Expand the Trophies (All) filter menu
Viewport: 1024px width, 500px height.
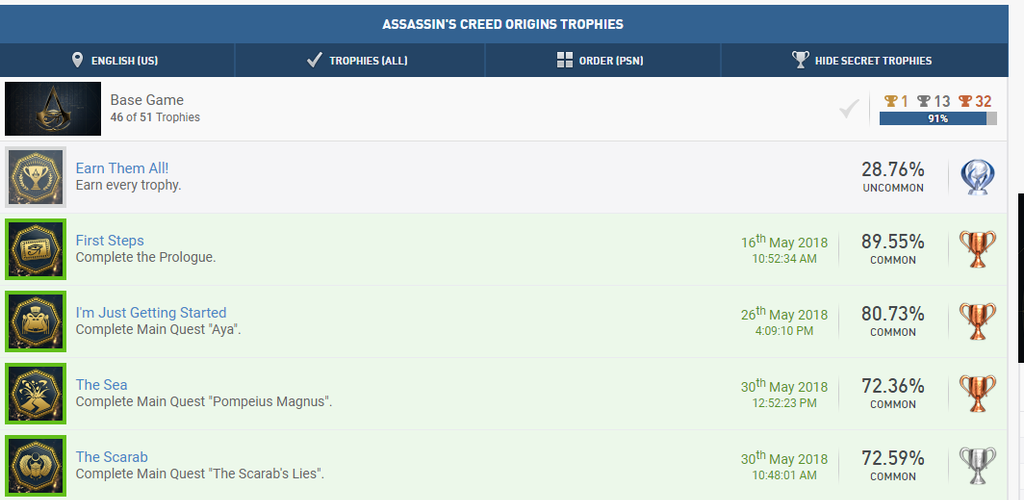pos(360,61)
